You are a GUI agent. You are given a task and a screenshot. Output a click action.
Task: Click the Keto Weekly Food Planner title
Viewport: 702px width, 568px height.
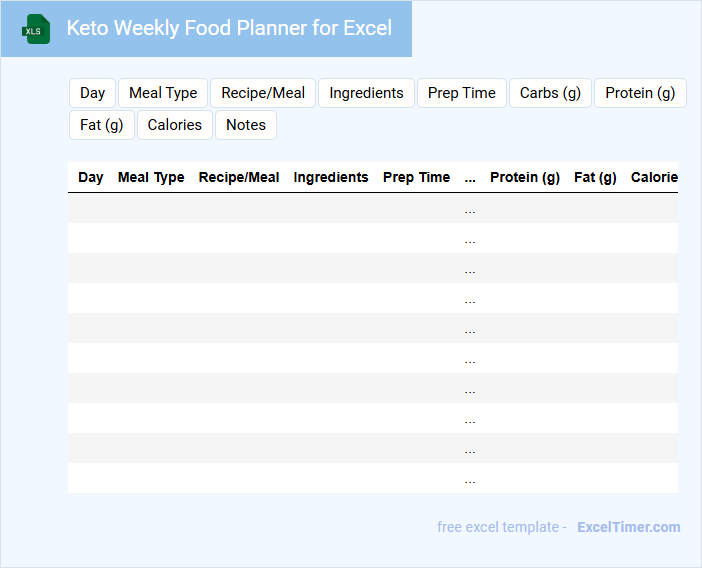229,28
